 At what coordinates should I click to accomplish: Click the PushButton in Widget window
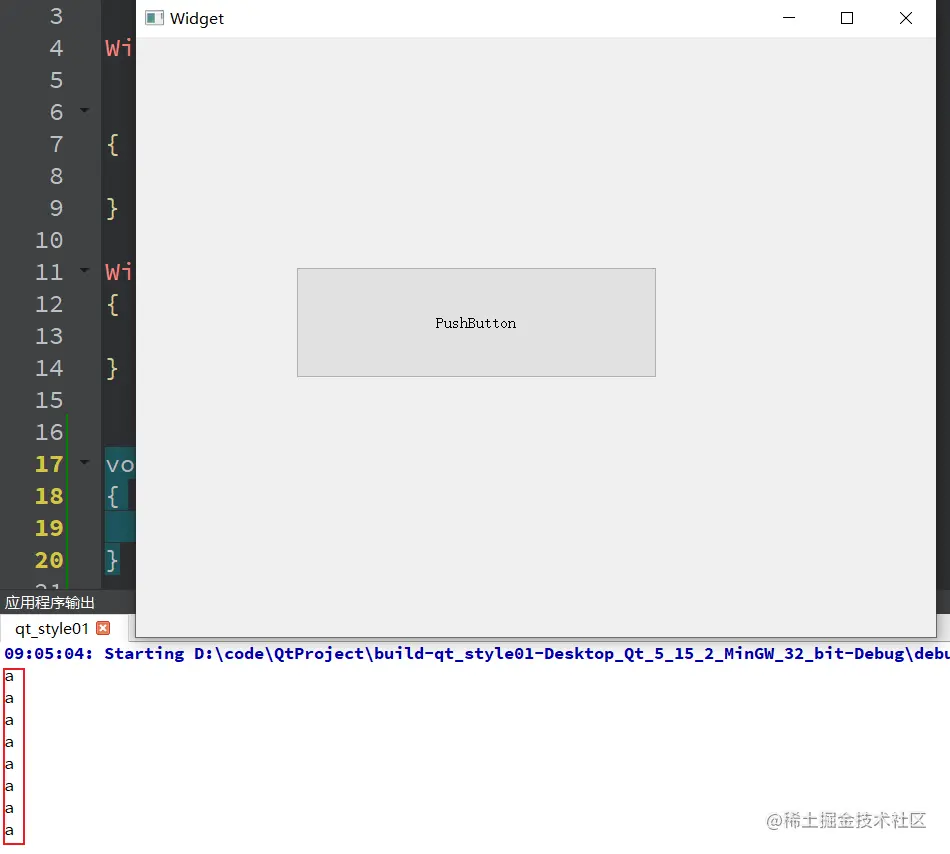pos(476,322)
